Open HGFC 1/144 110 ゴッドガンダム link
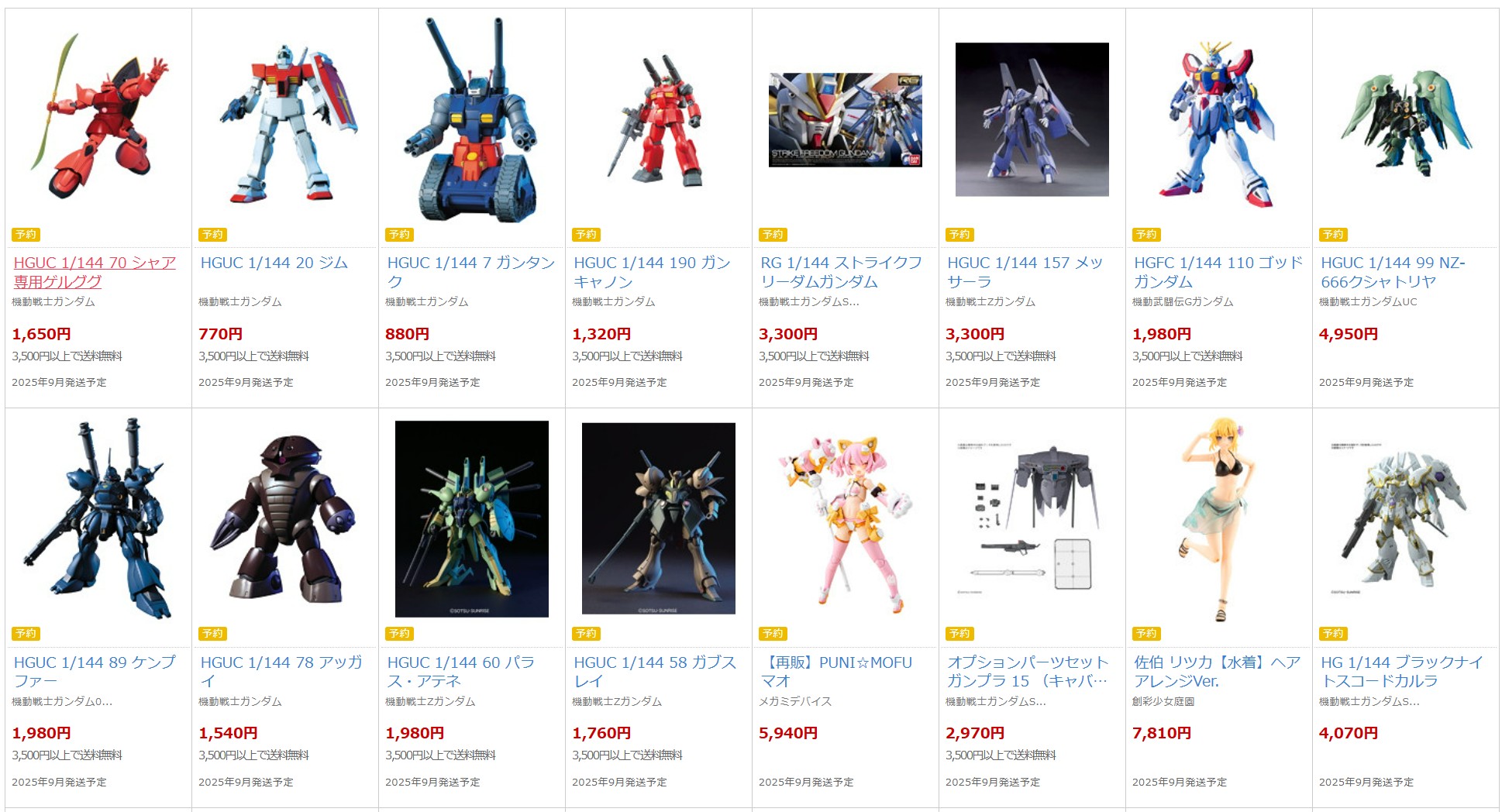 pyautogui.click(x=1218, y=272)
